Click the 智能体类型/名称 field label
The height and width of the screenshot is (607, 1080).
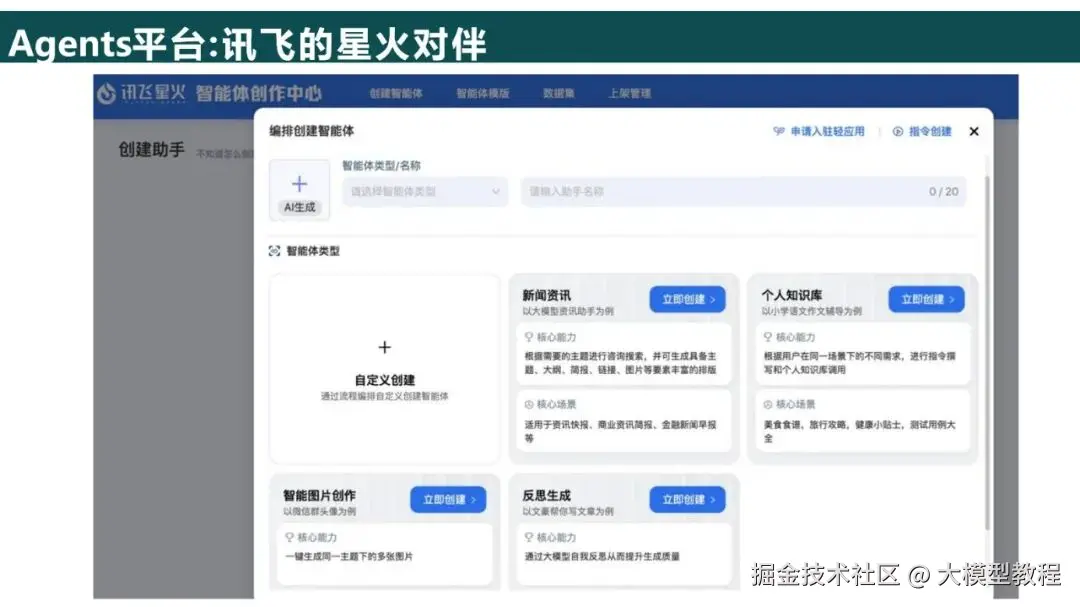tap(382, 165)
